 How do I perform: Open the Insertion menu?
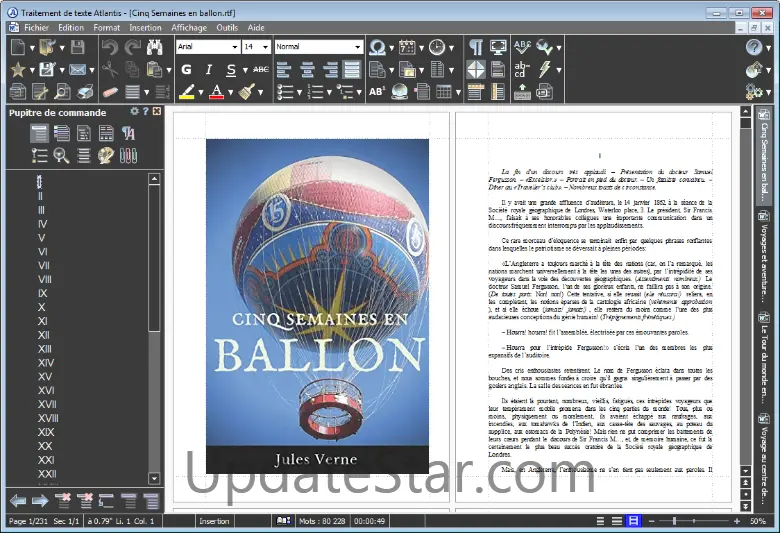click(145, 28)
